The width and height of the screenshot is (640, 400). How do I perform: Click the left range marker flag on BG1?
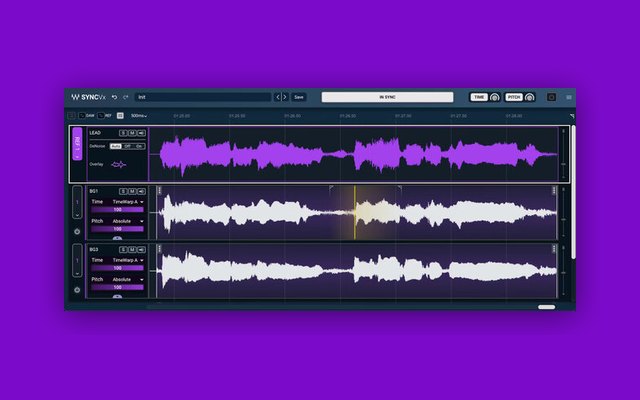[331, 188]
